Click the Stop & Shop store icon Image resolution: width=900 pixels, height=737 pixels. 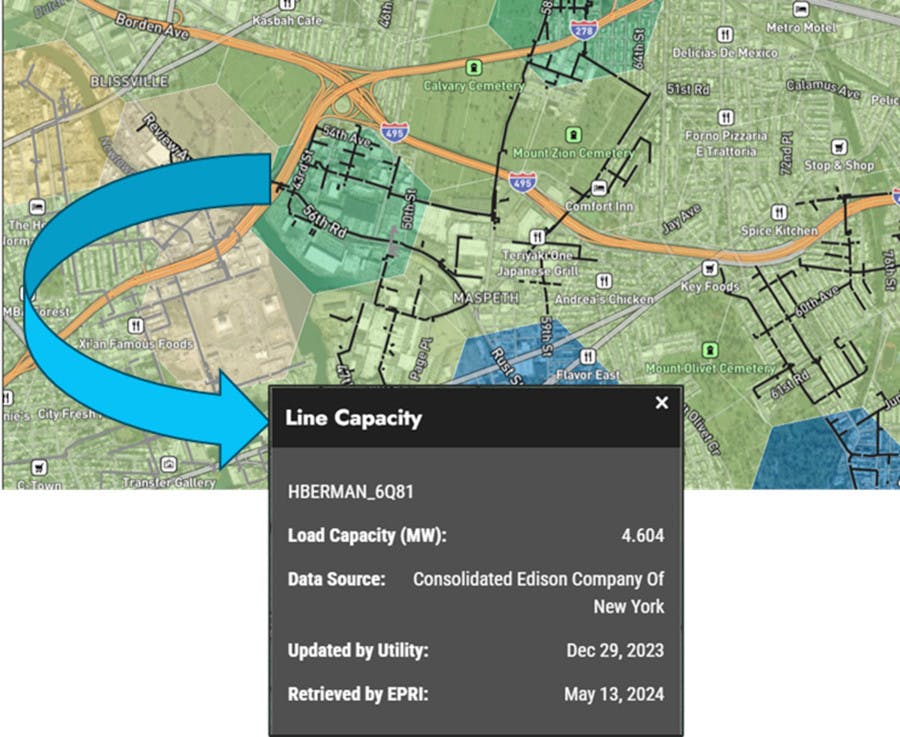coord(838,147)
